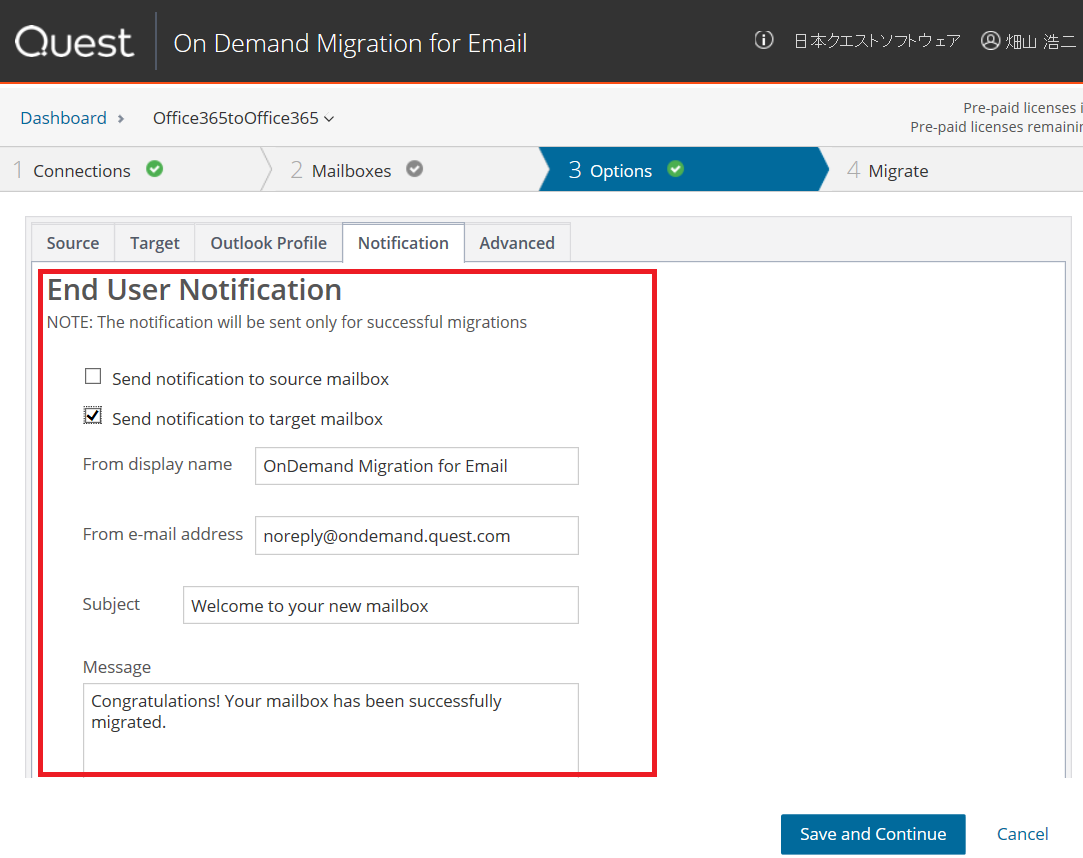Open the Advanced tab
The width and height of the screenshot is (1083, 858).
tap(517, 243)
